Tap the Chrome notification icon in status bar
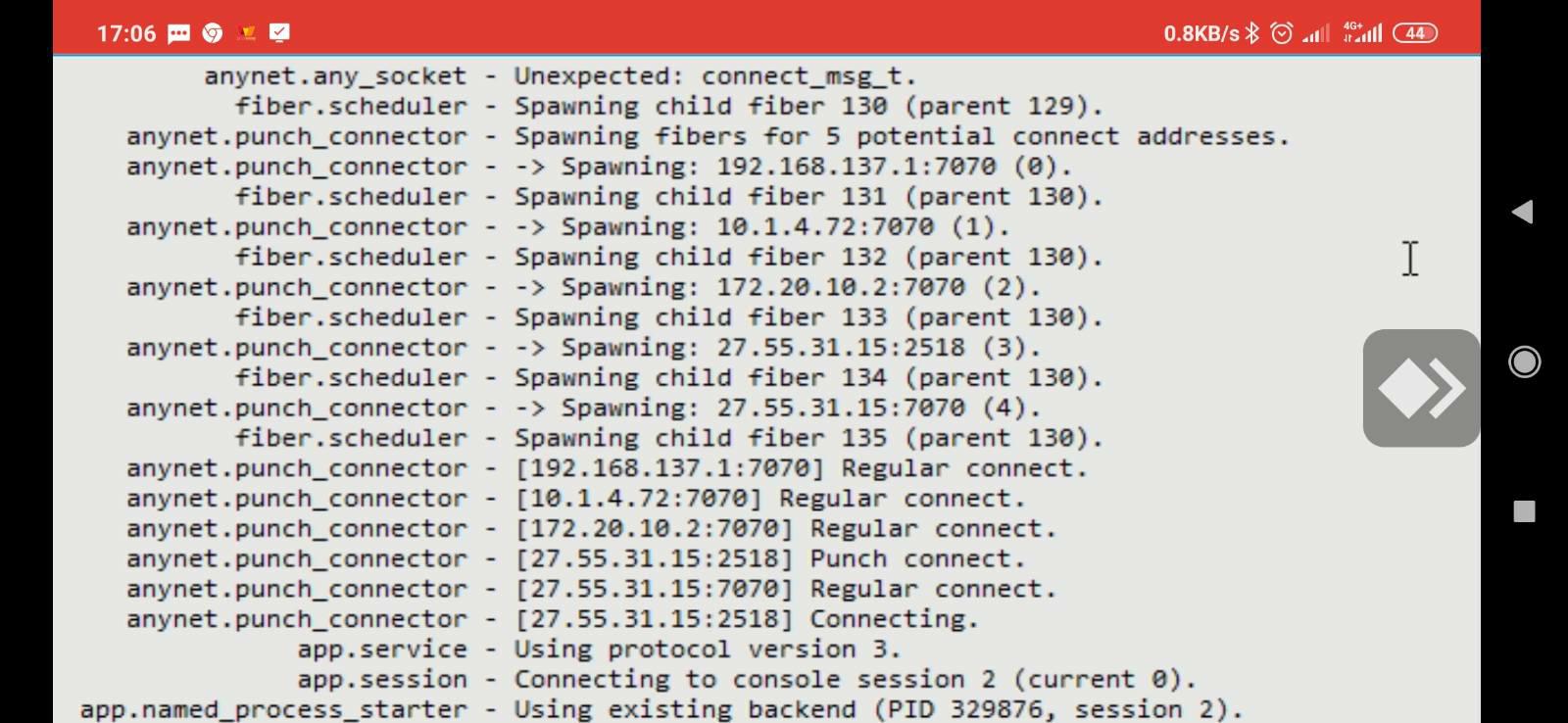1568x723 pixels. [x=212, y=33]
